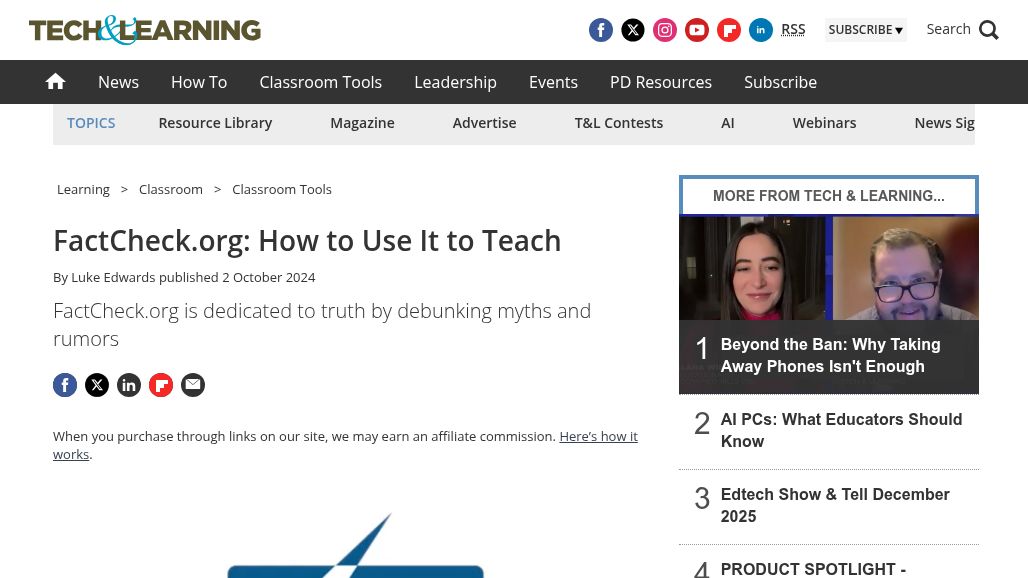Viewport: 1028px width, 578px height.
Task: Click the Tech & Learning logo
Action: click(145, 30)
